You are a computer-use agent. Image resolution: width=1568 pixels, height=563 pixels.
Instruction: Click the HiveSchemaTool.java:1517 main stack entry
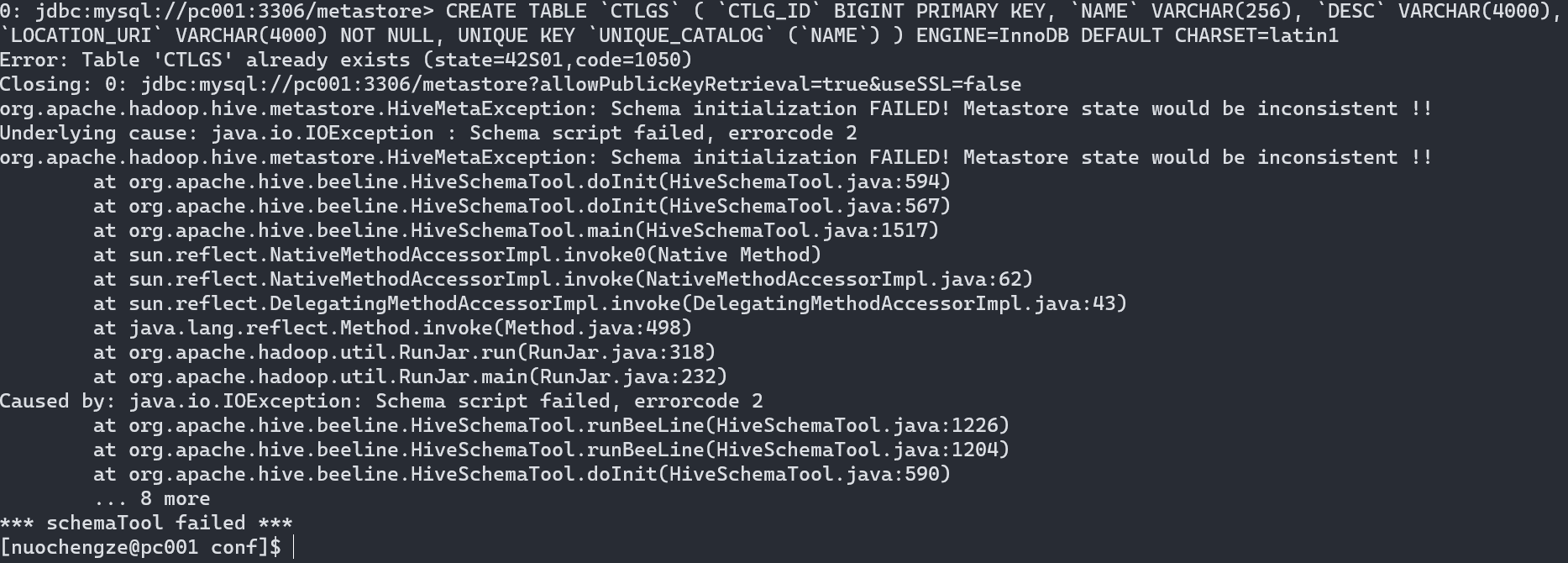516,231
